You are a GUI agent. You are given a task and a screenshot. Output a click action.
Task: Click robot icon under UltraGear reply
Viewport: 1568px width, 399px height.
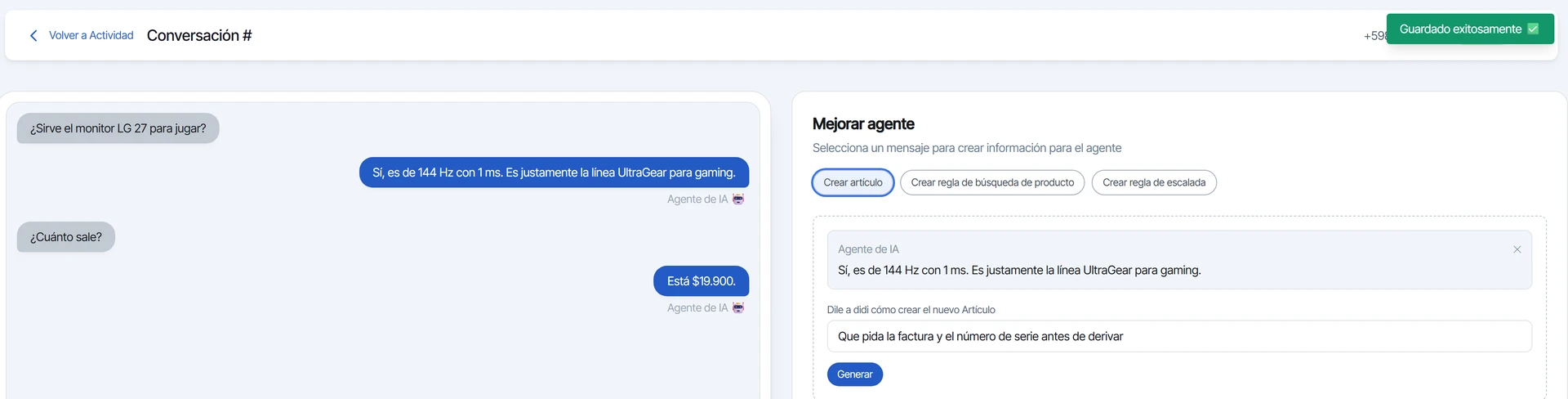pos(738,199)
